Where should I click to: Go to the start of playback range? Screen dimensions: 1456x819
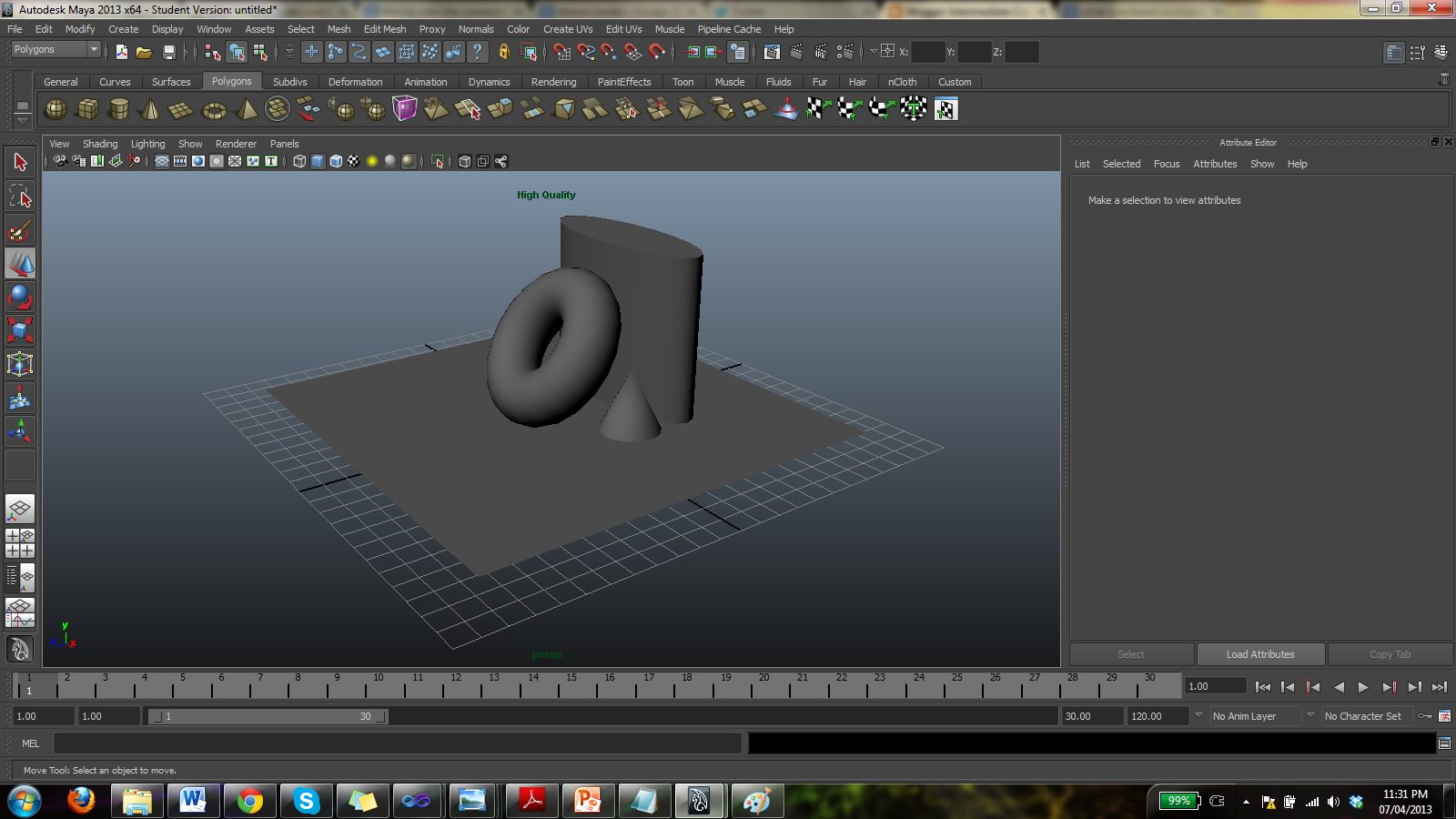click(1262, 687)
